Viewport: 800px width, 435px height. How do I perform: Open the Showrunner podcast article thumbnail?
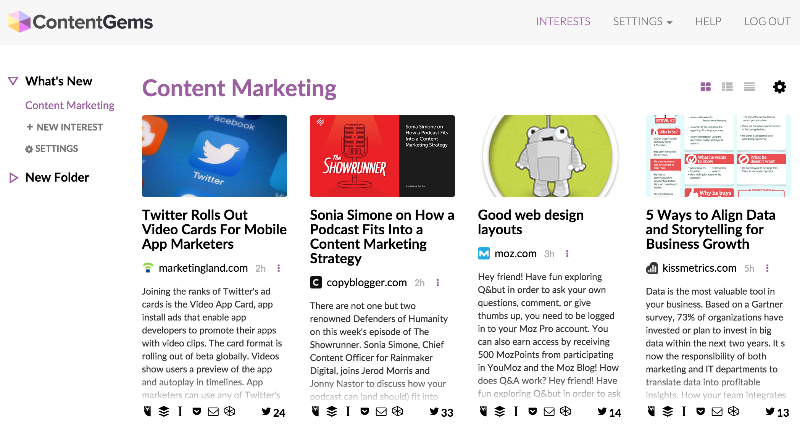(x=382, y=156)
